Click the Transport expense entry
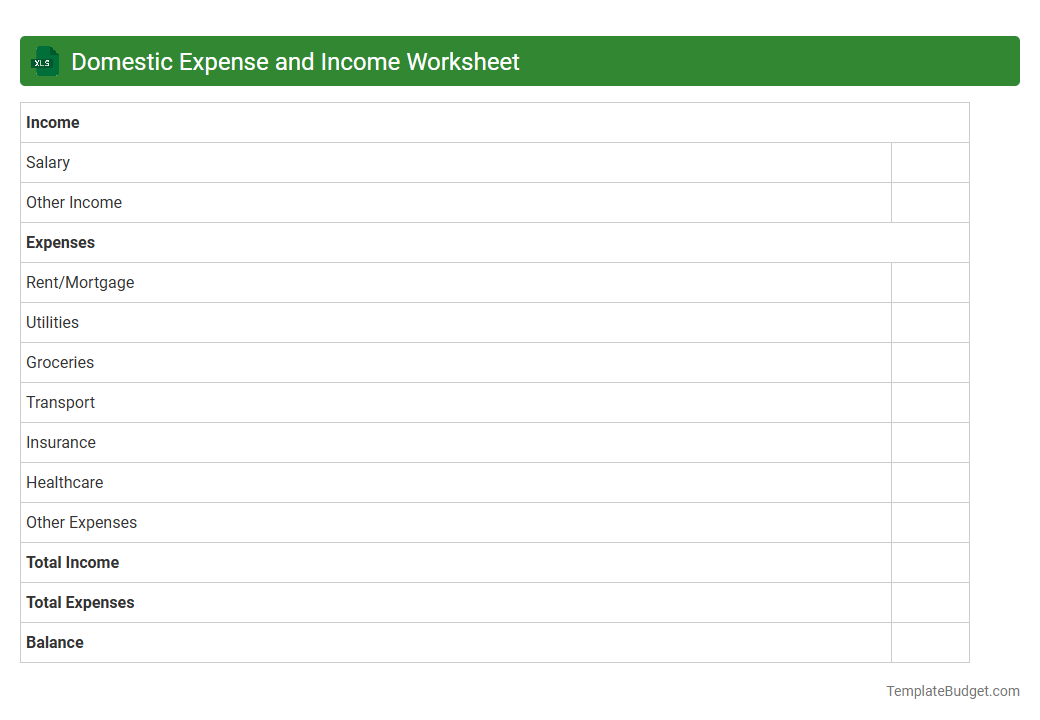 click(61, 402)
